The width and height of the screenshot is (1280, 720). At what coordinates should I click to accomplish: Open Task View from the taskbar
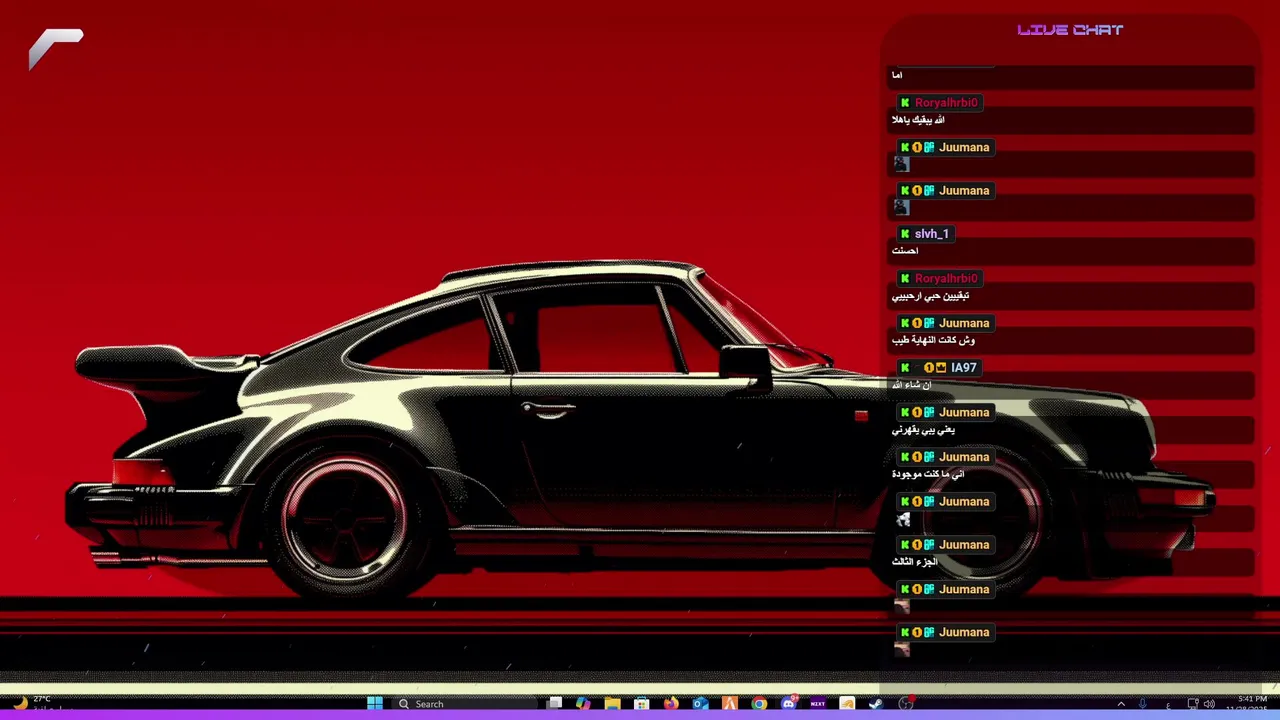[554, 704]
